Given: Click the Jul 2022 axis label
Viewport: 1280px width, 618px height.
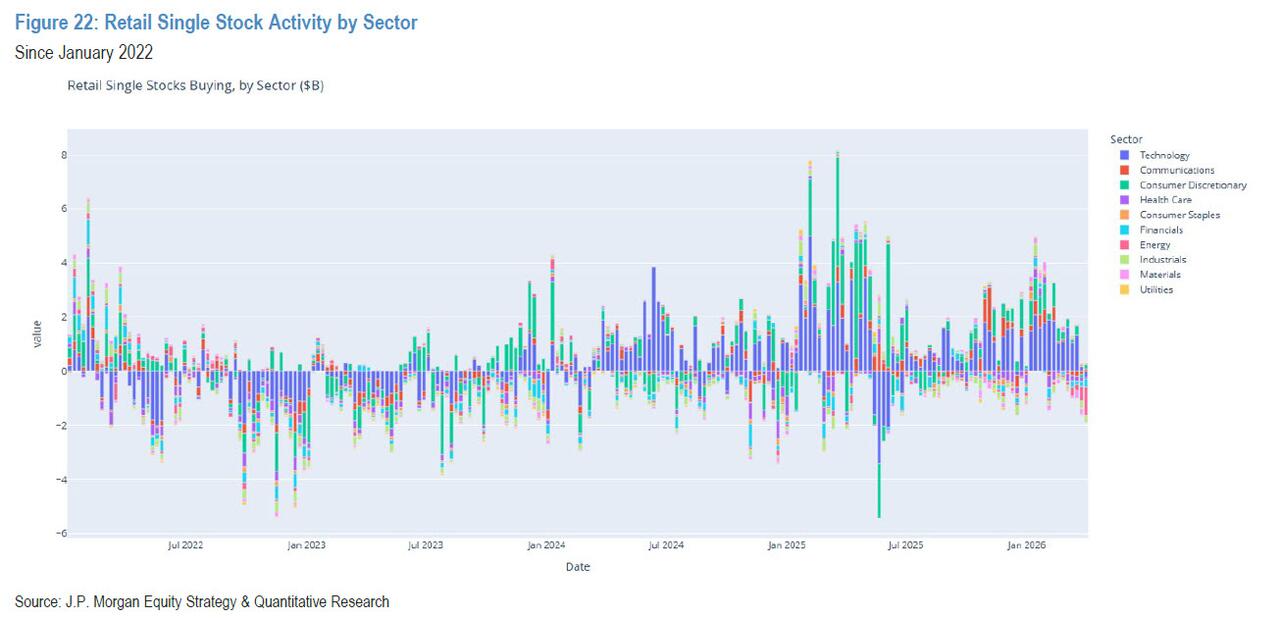Looking at the screenshot, I should pos(186,546).
